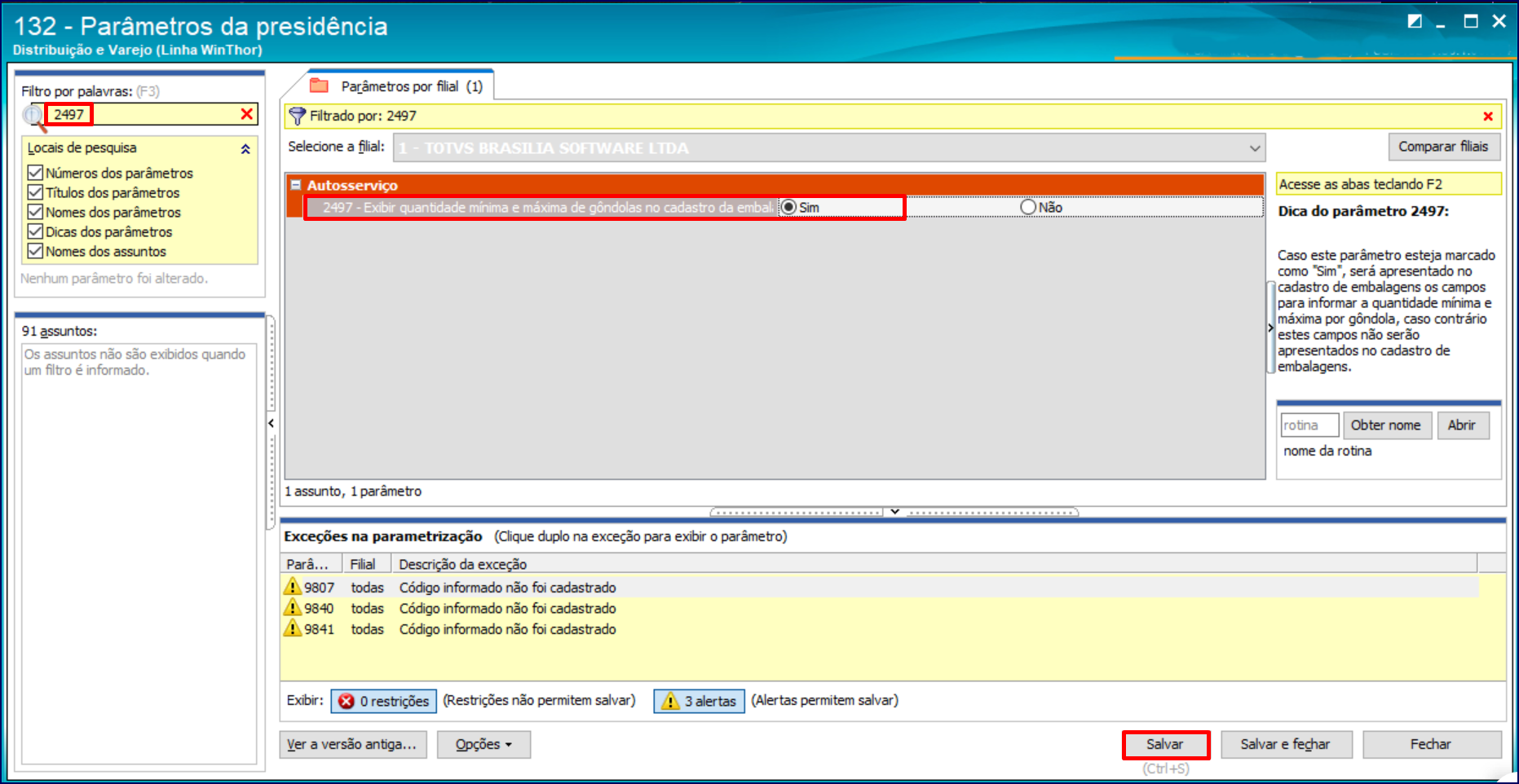Click 'Nenhum parâmetro foi alterado.' status text
1519x784 pixels.
pyautogui.click(x=114, y=279)
